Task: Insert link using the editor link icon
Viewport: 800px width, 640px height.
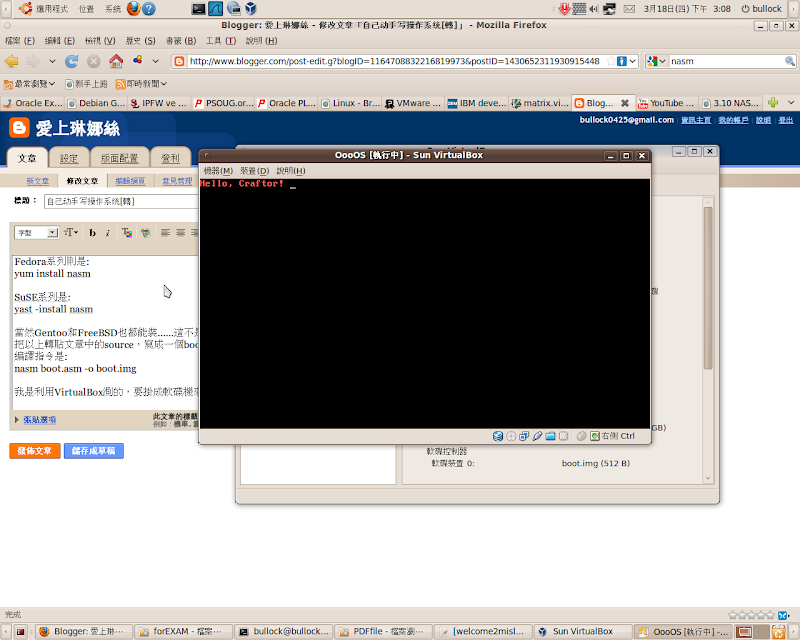Action: [146, 233]
